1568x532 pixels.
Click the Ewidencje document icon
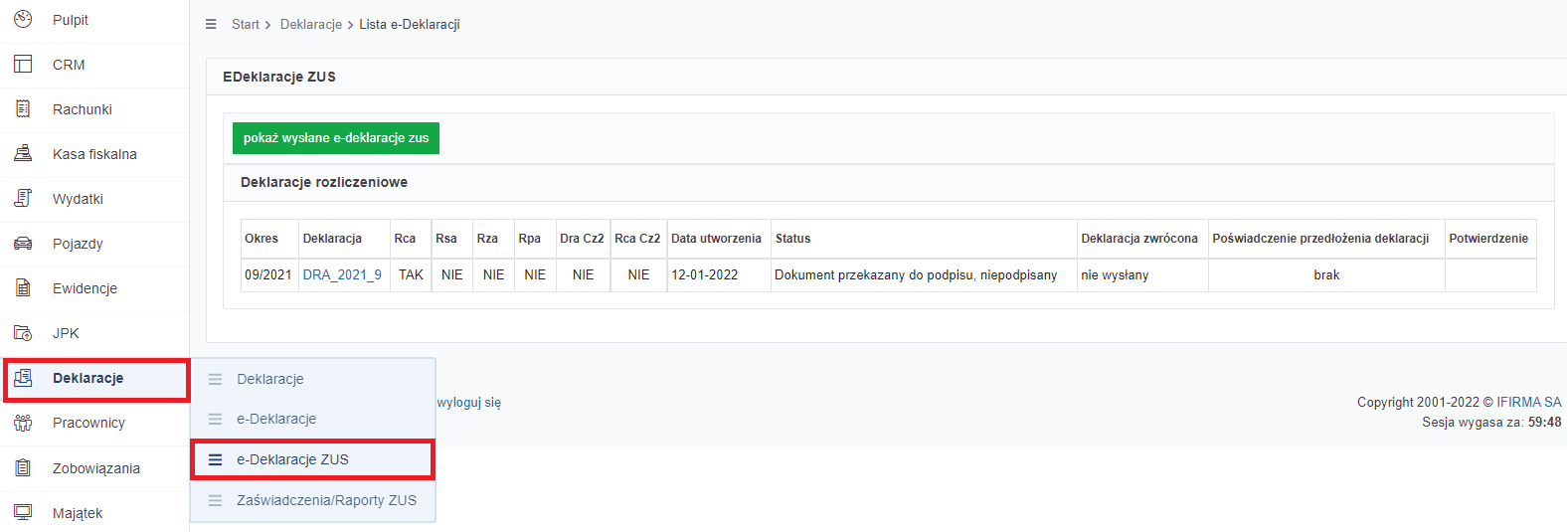[23, 287]
